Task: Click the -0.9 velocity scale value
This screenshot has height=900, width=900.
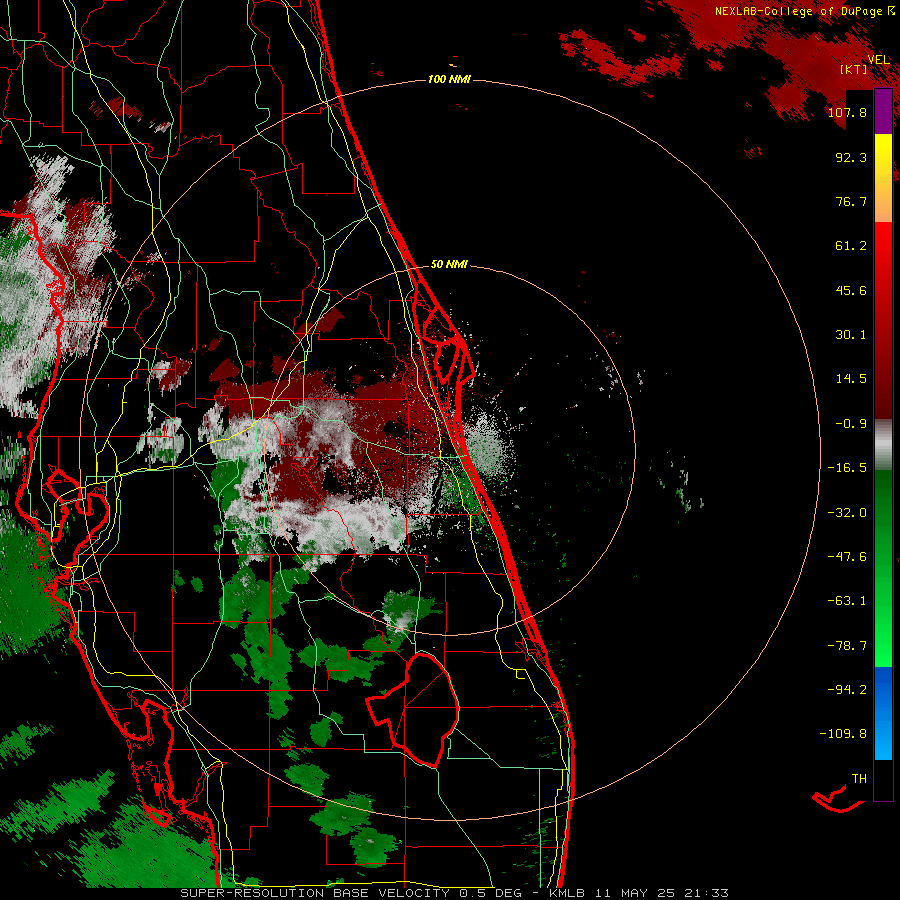Action: pyautogui.click(x=851, y=424)
